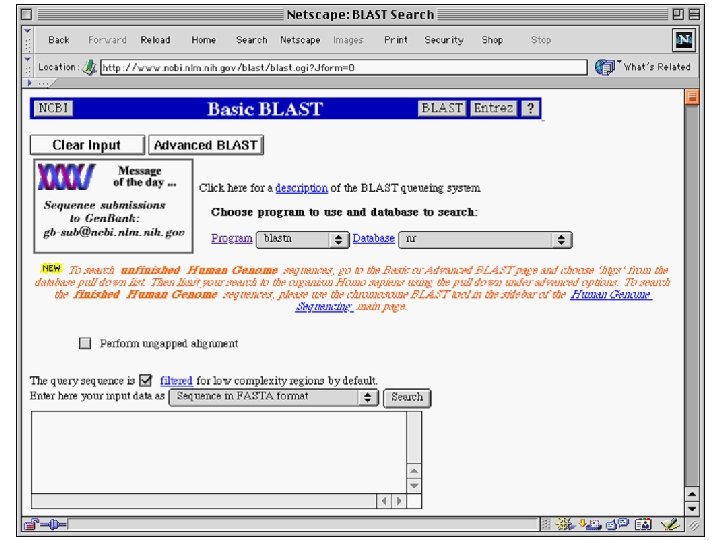Click the text area scroll down arrow
The width and height of the screenshot is (720, 540).
414,485
